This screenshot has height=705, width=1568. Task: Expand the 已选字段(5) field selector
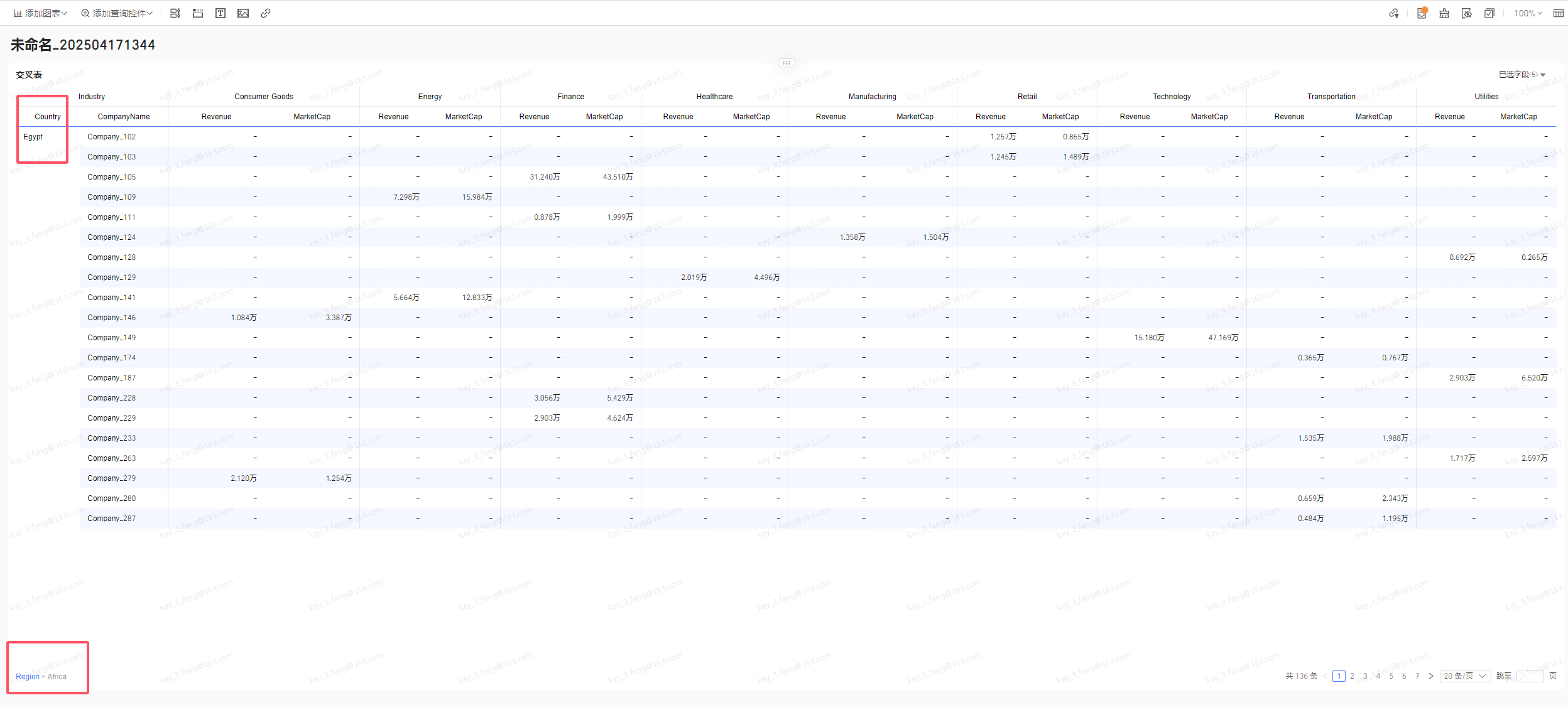[1522, 75]
